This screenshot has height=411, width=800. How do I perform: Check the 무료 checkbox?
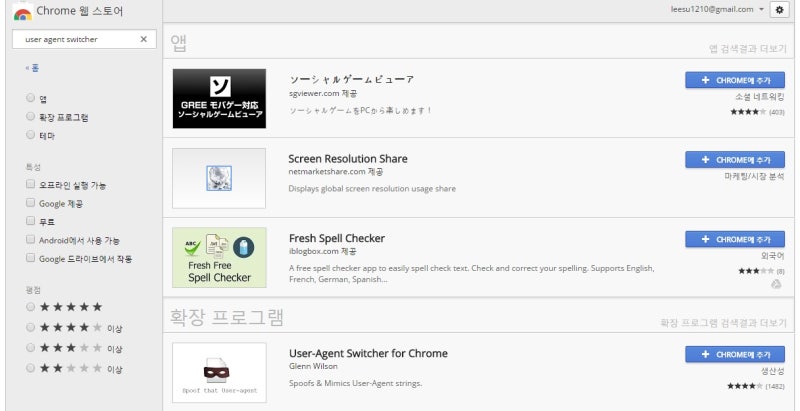coord(31,221)
